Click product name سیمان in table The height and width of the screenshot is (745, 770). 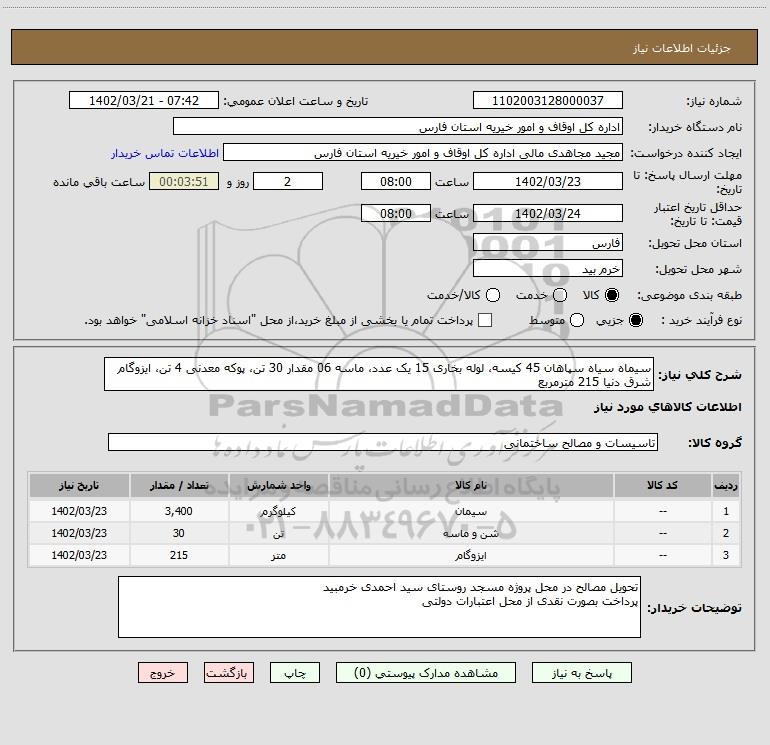tap(471, 512)
